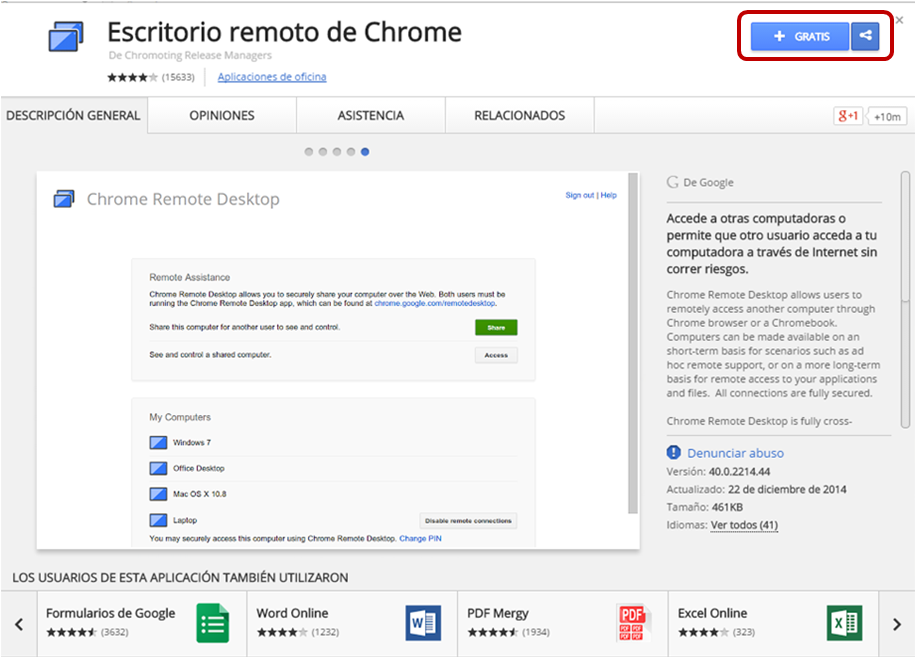Select the DESCRIPCIÓN GENERAL tab
The height and width of the screenshot is (658, 916).
tap(74, 116)
